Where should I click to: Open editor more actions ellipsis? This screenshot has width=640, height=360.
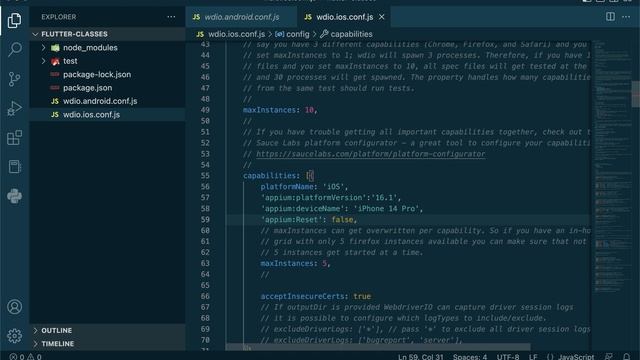pos(626,17)
